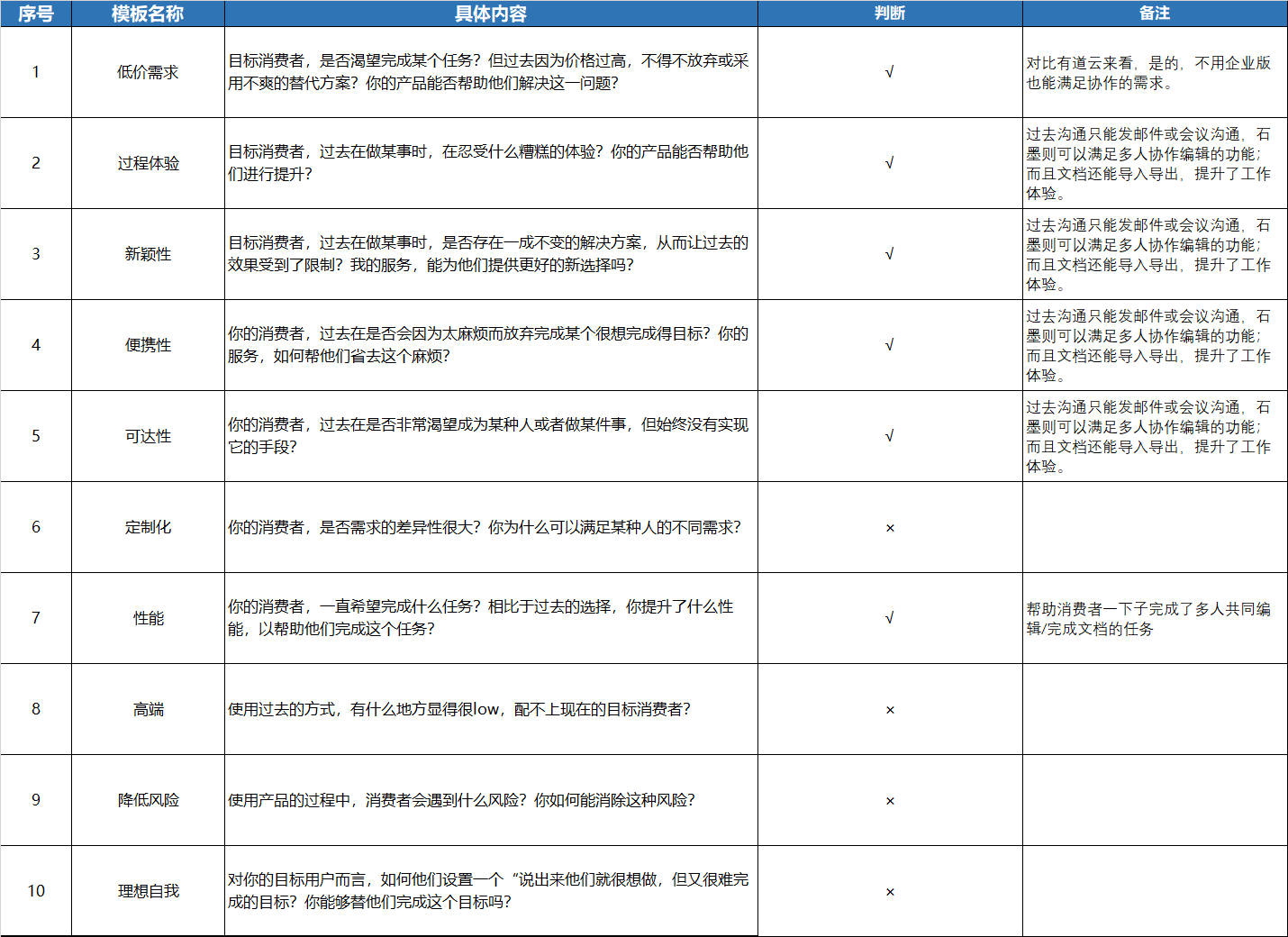The image size is (1288, 937).
Task: Click the description cell in the 高端 row
Action: pyautogui.click(x=459, y=710)
